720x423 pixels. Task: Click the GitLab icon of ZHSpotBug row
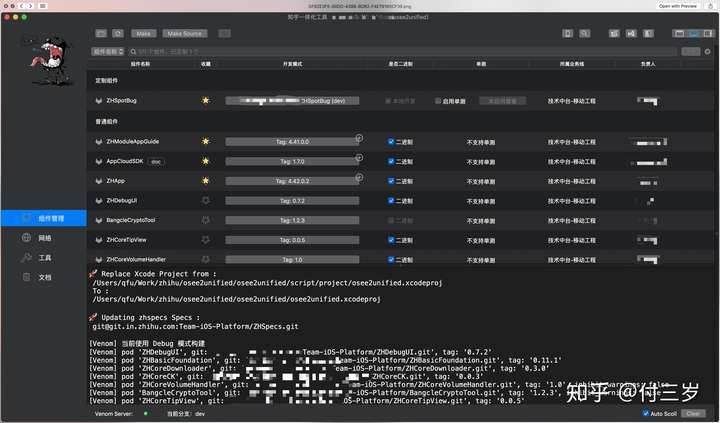click(98, 101)
